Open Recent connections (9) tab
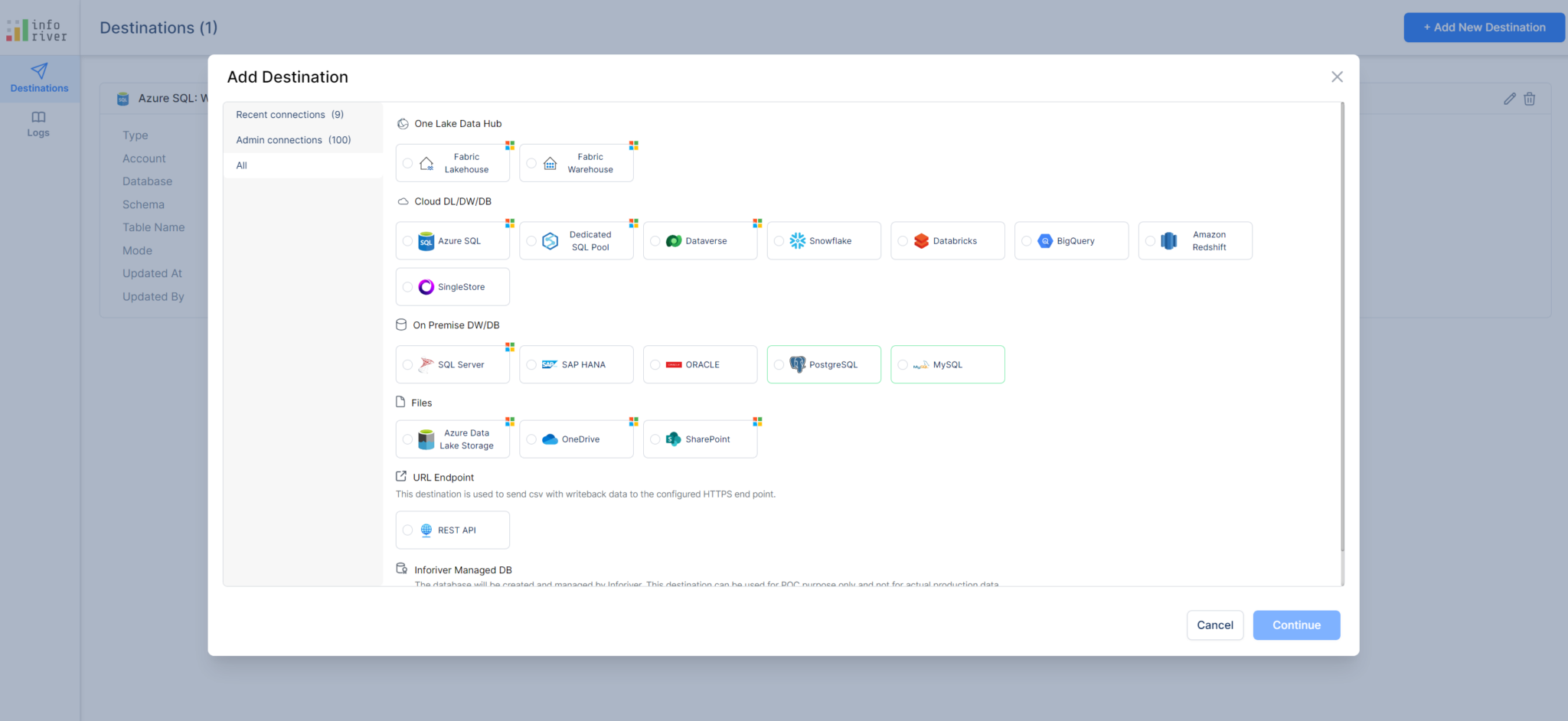This screenshot has width=1568, height=721. (289, 115)
